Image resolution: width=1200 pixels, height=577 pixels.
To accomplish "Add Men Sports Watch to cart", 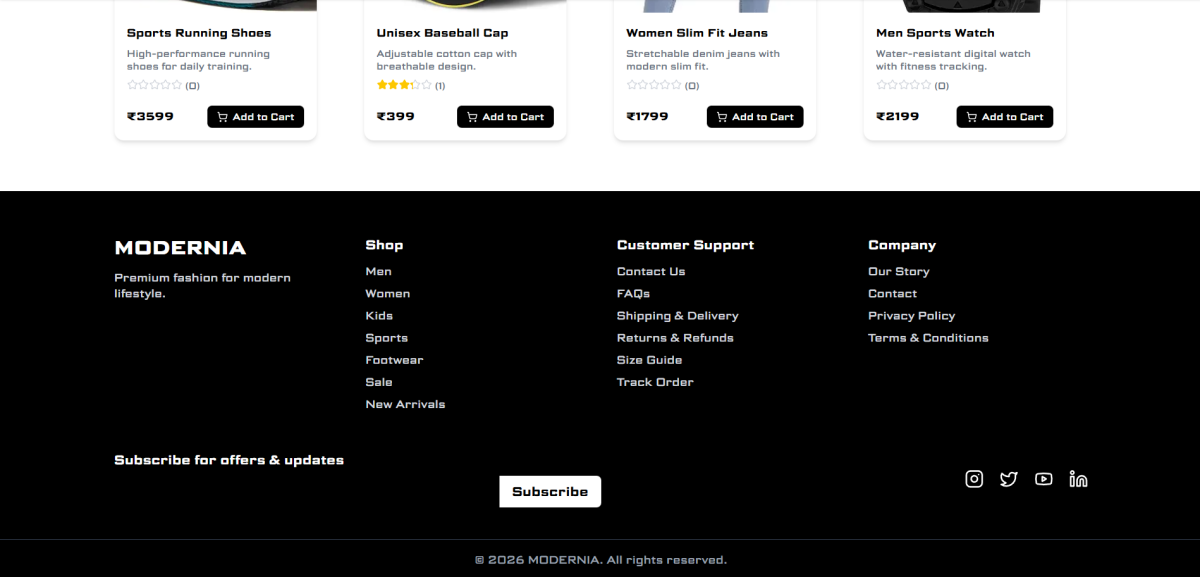I will tap(1004, 117).
